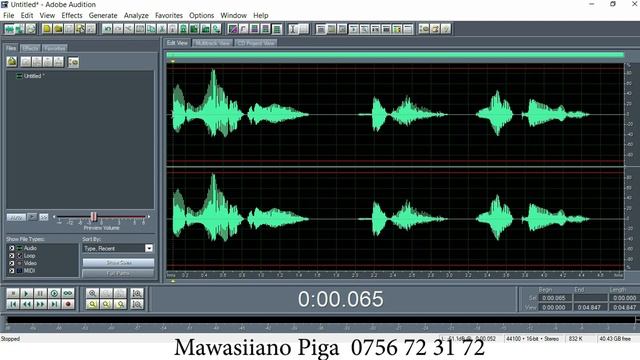The height and width of the screenshot is (360, 640).
Task: Click the red Record button
Action: pos(68,304)
